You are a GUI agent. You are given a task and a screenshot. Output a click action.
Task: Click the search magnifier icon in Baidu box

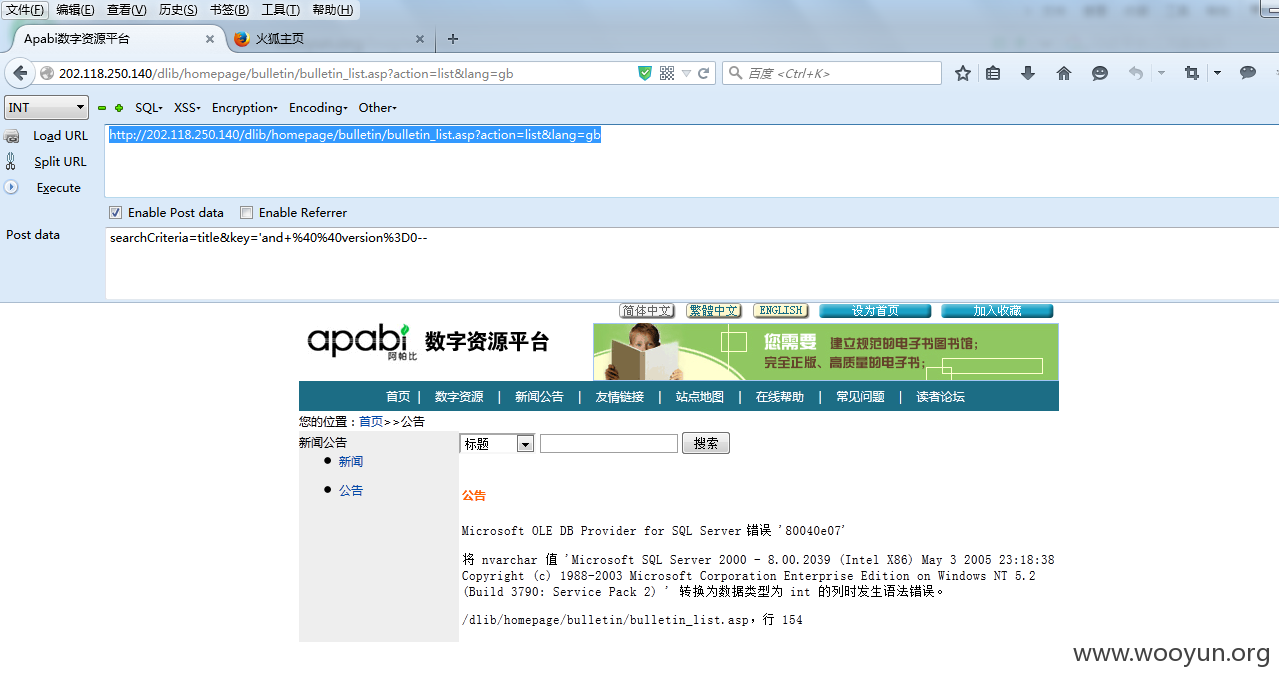click(735, 73)
